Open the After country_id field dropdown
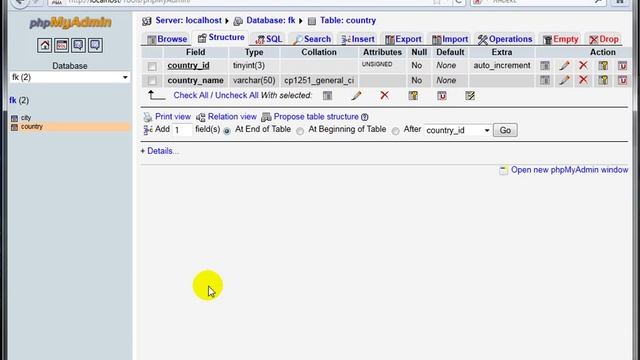640x360 pixels. tap(458, 130)
